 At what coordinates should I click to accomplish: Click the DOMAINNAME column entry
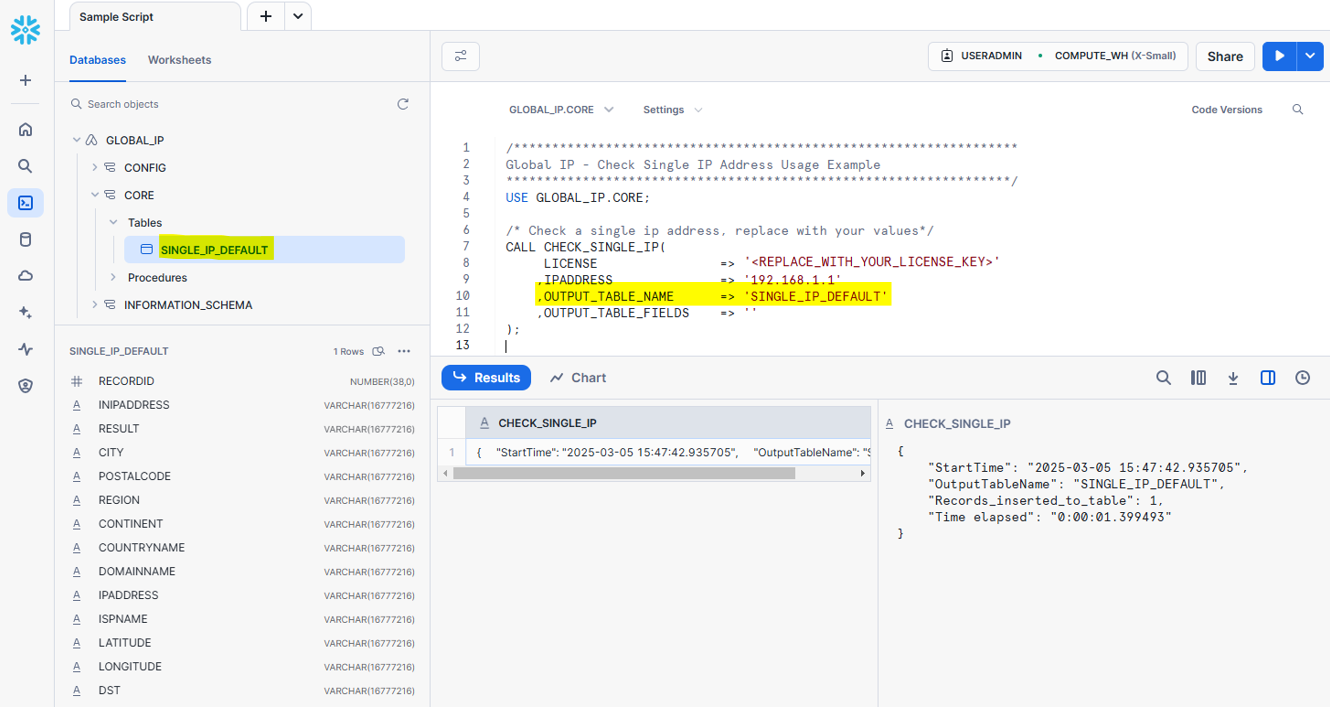tap(242, 572)
